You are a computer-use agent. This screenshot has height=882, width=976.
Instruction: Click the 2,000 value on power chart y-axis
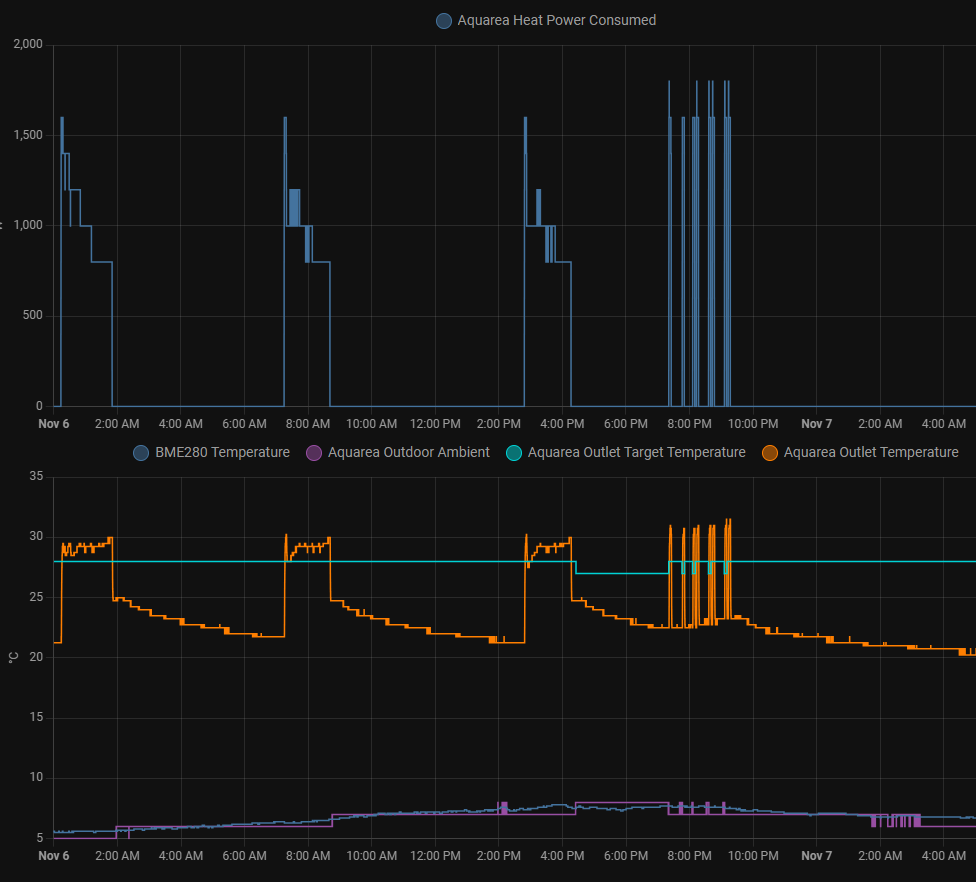pos(27,44)
